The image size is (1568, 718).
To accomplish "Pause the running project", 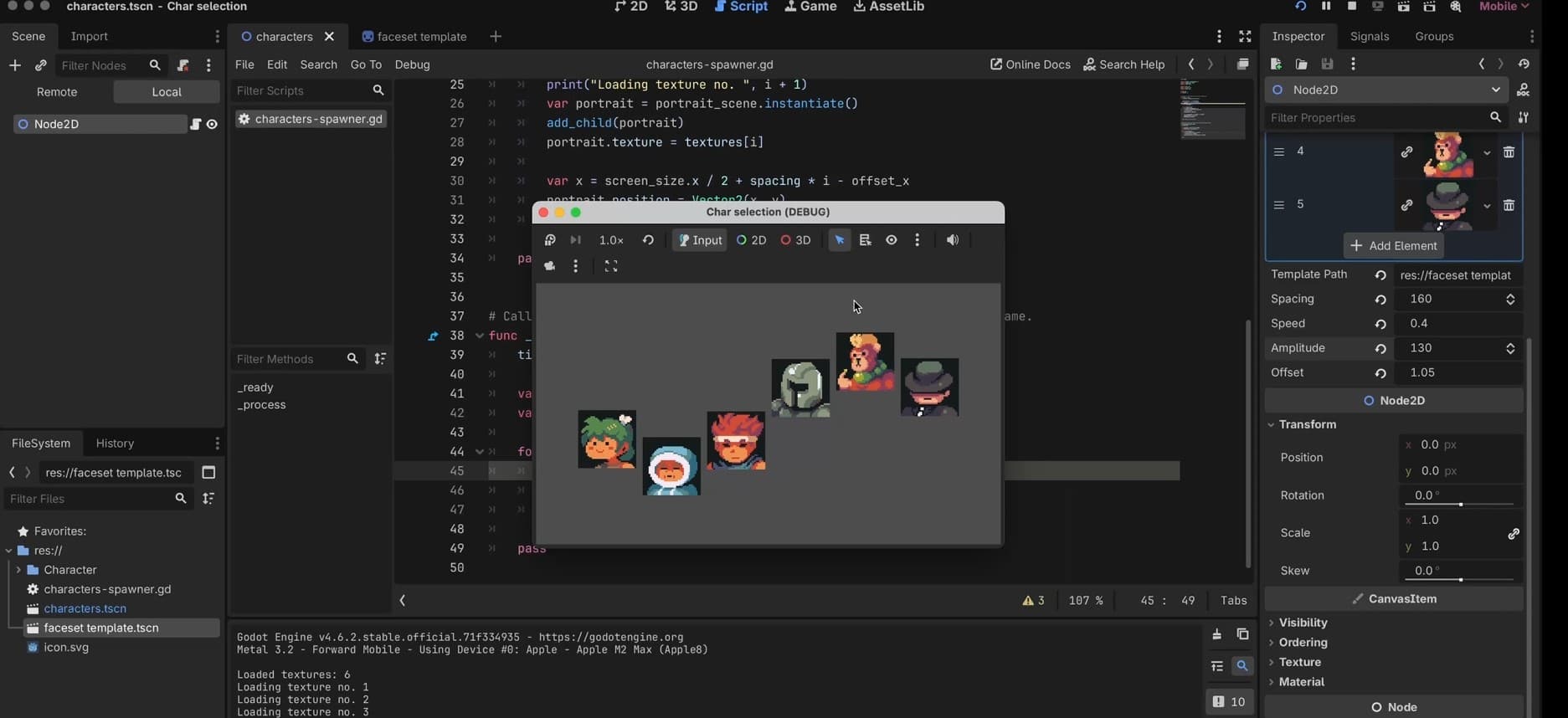I will click(1326, 7).
